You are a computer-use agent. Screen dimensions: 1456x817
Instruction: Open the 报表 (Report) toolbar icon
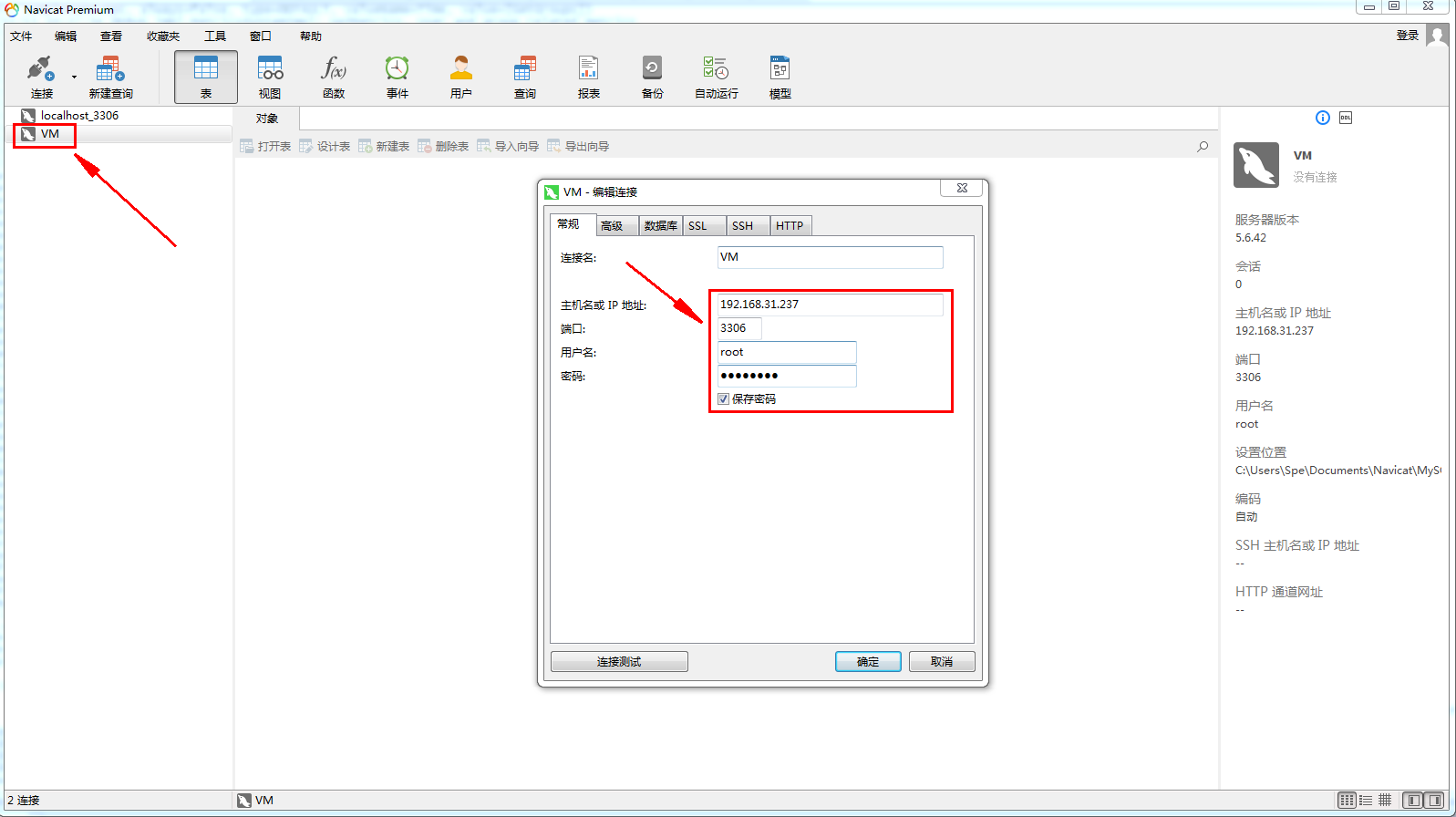589,77
